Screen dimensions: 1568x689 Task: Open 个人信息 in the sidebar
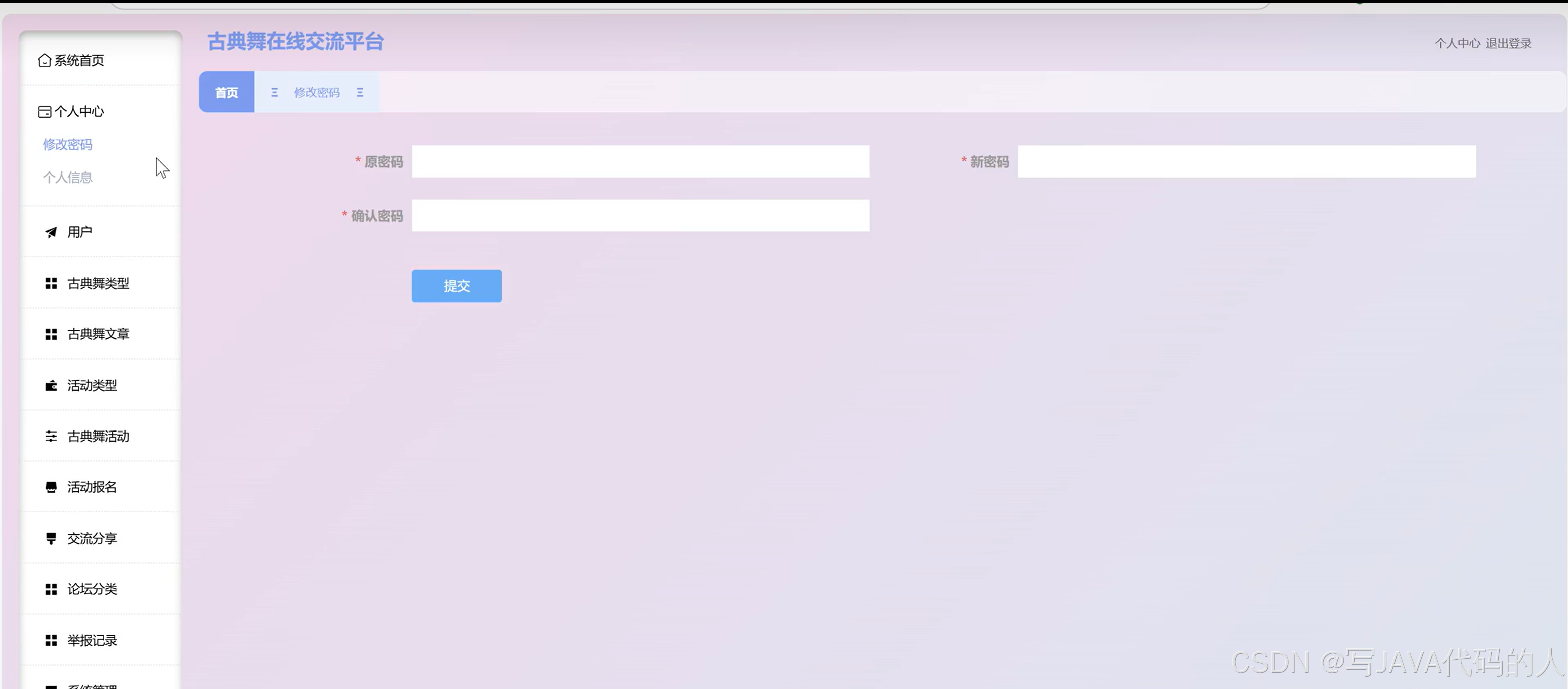coord(67,177)
